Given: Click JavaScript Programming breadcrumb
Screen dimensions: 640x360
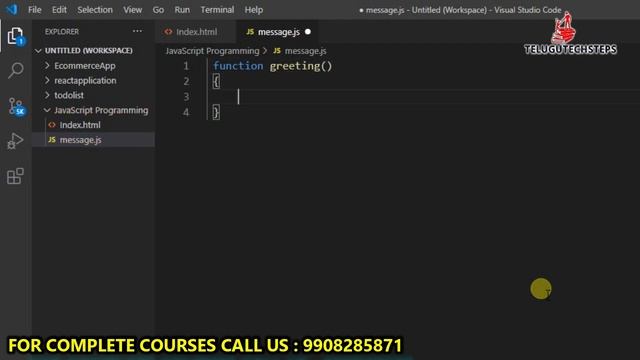Looking at the screenshot, I should click(212, 51).
